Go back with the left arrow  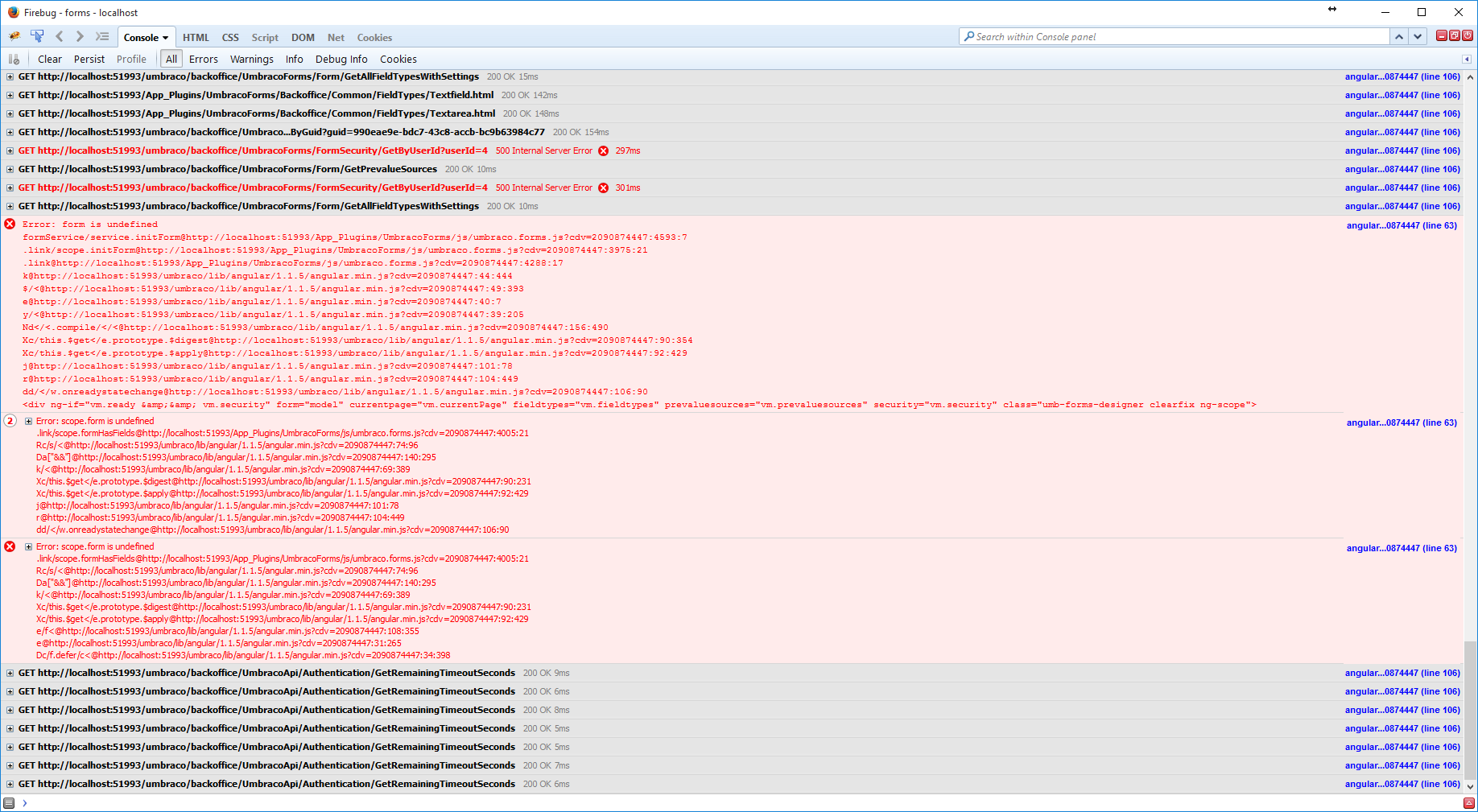pos(59,36)
